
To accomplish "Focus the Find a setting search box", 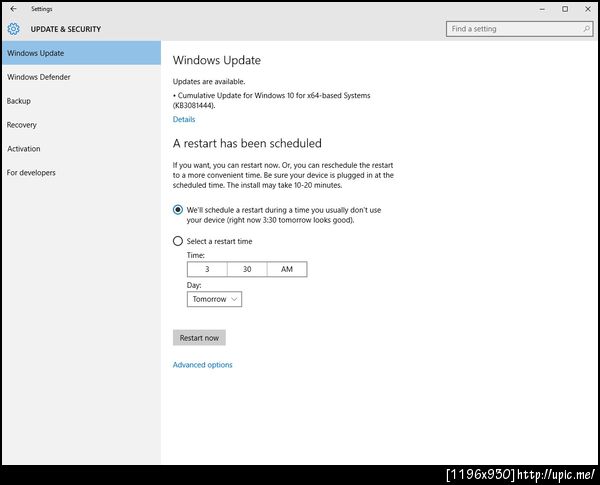I will click(x=519, y=29).
